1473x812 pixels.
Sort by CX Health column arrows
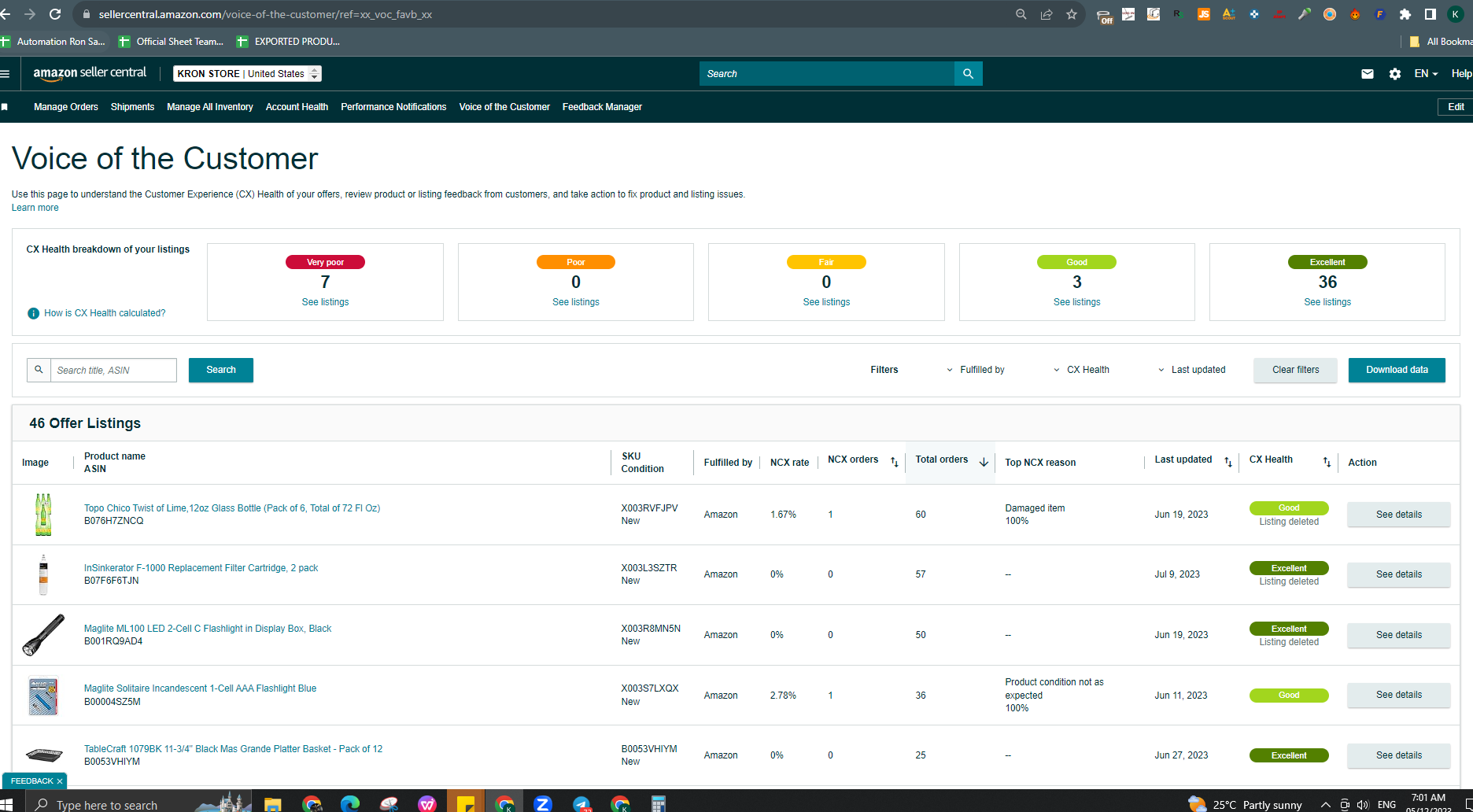click(x=1327, y=462)
